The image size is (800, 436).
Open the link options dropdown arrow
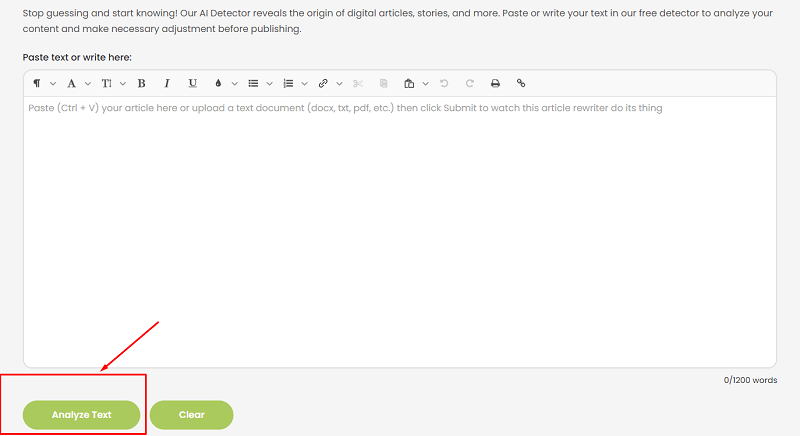(x=339, y=84)
